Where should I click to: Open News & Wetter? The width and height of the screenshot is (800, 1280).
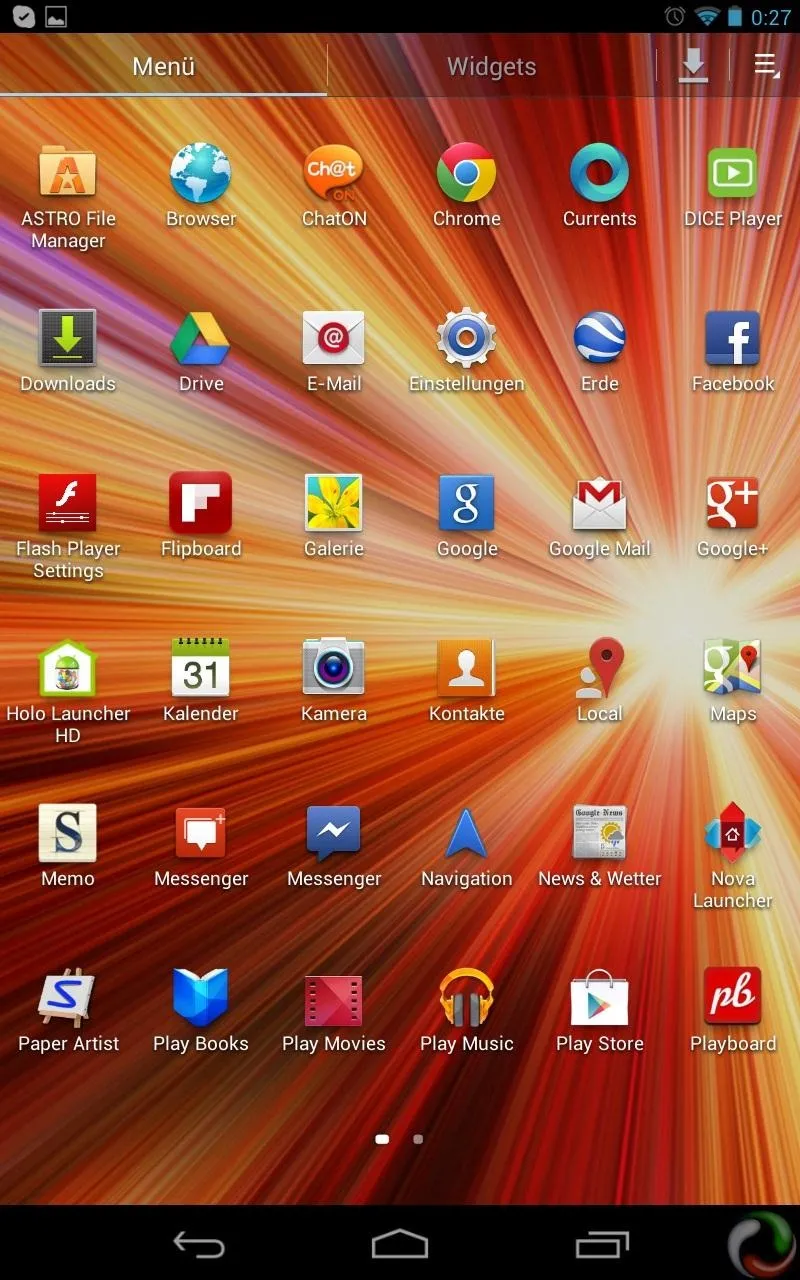coord(600,845)
